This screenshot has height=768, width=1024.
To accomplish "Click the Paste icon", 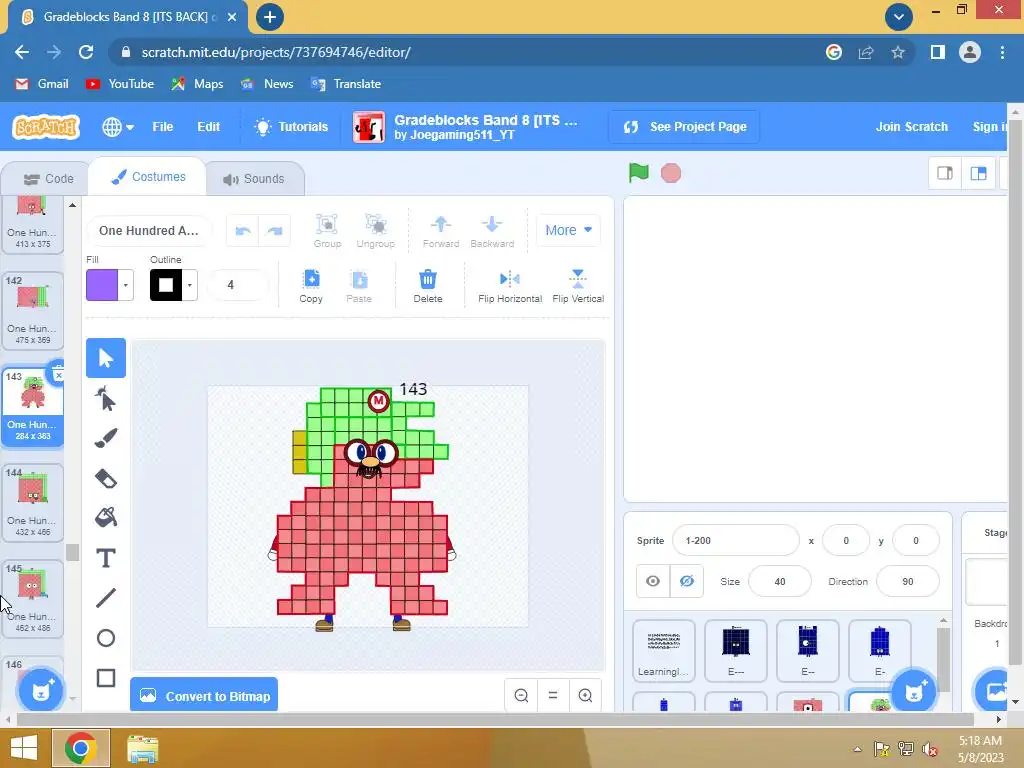I will tap(359, 286).
